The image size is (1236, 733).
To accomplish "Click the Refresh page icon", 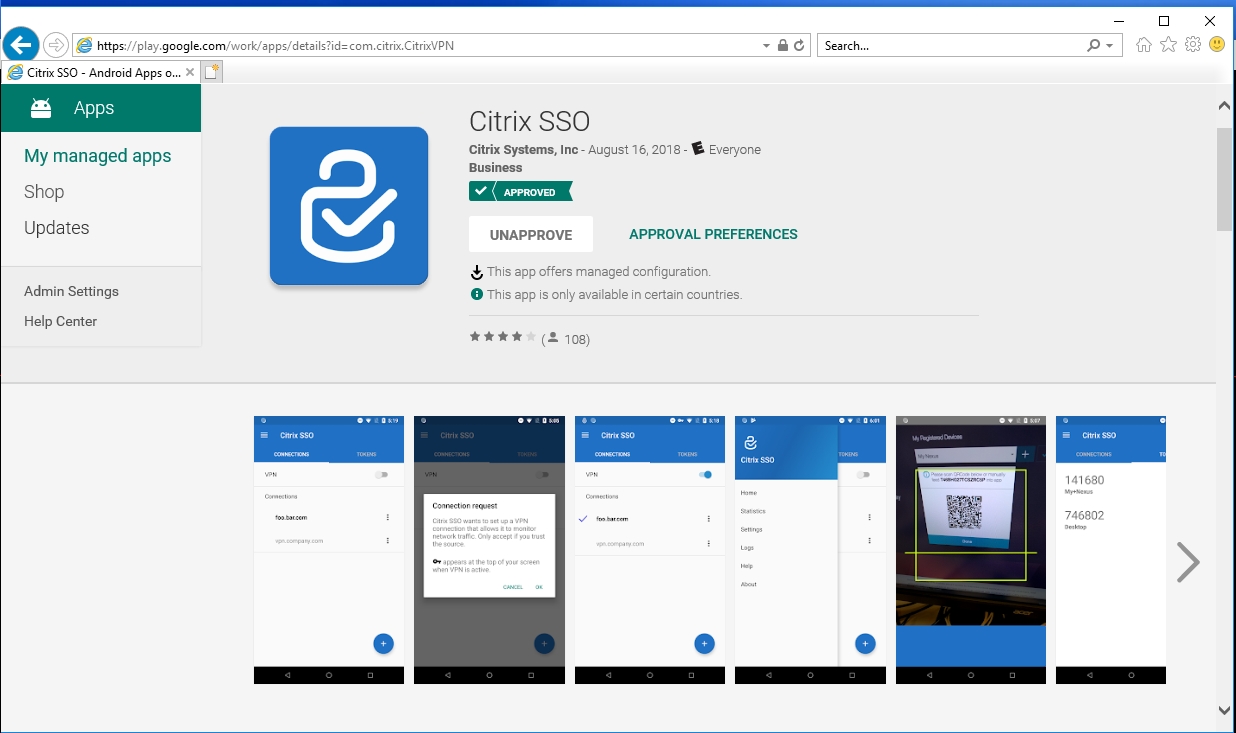I will [800, 46].
